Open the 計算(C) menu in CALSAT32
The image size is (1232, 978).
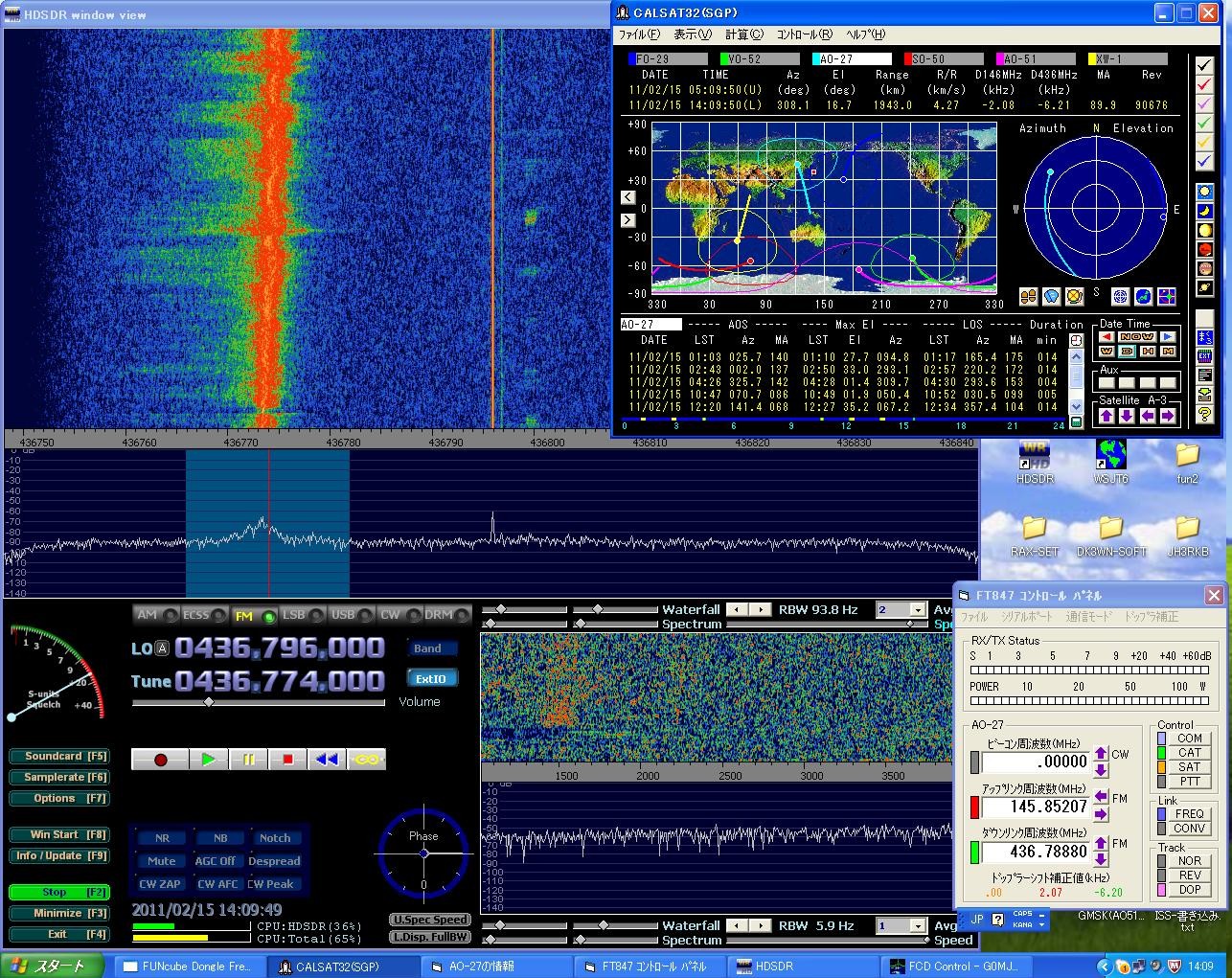[x=744, y=34]
